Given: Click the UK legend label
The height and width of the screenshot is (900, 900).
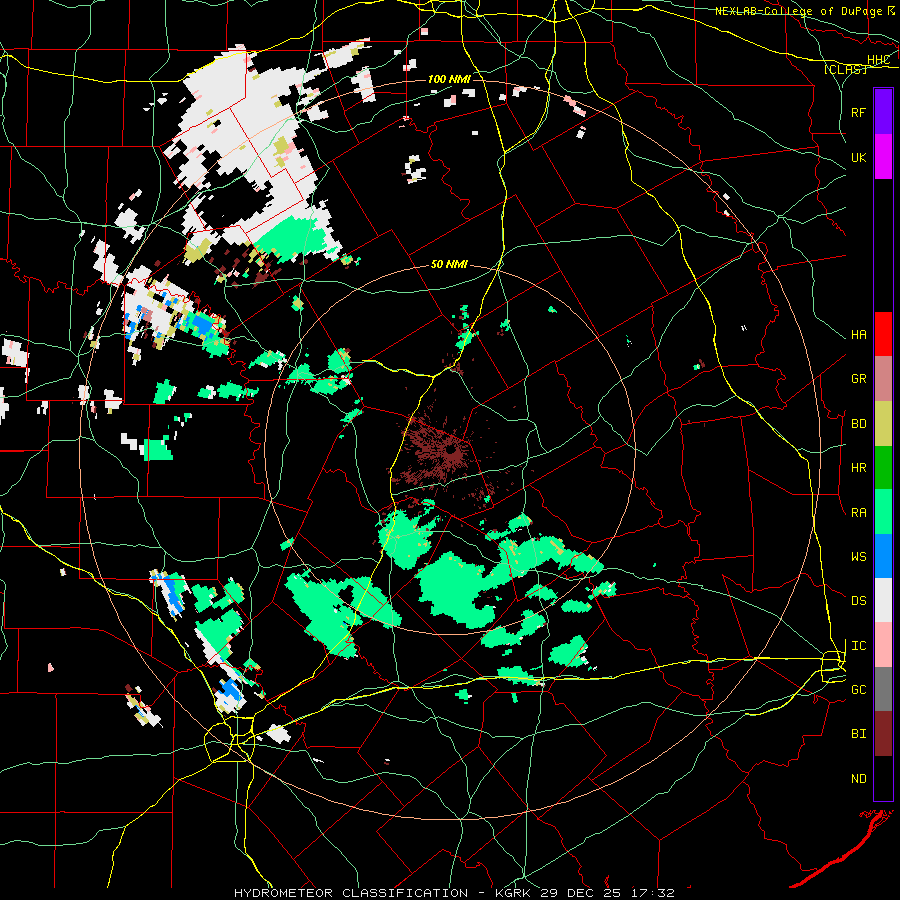Looking at the screenshot, I should pos(858,157).
